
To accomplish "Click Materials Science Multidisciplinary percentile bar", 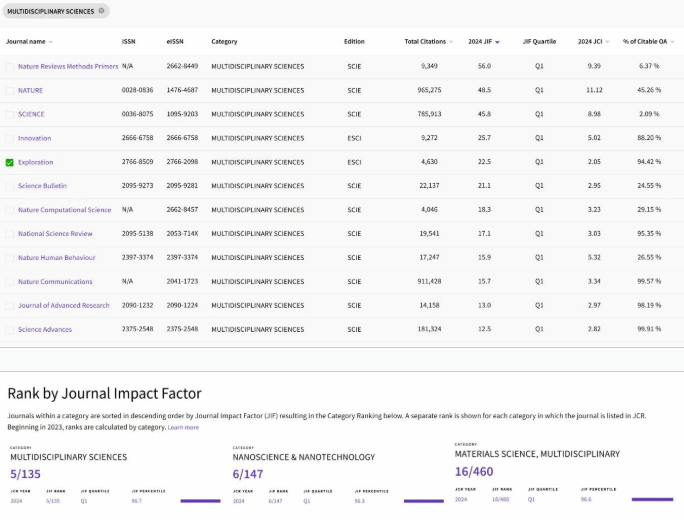I will coord(652,499).
